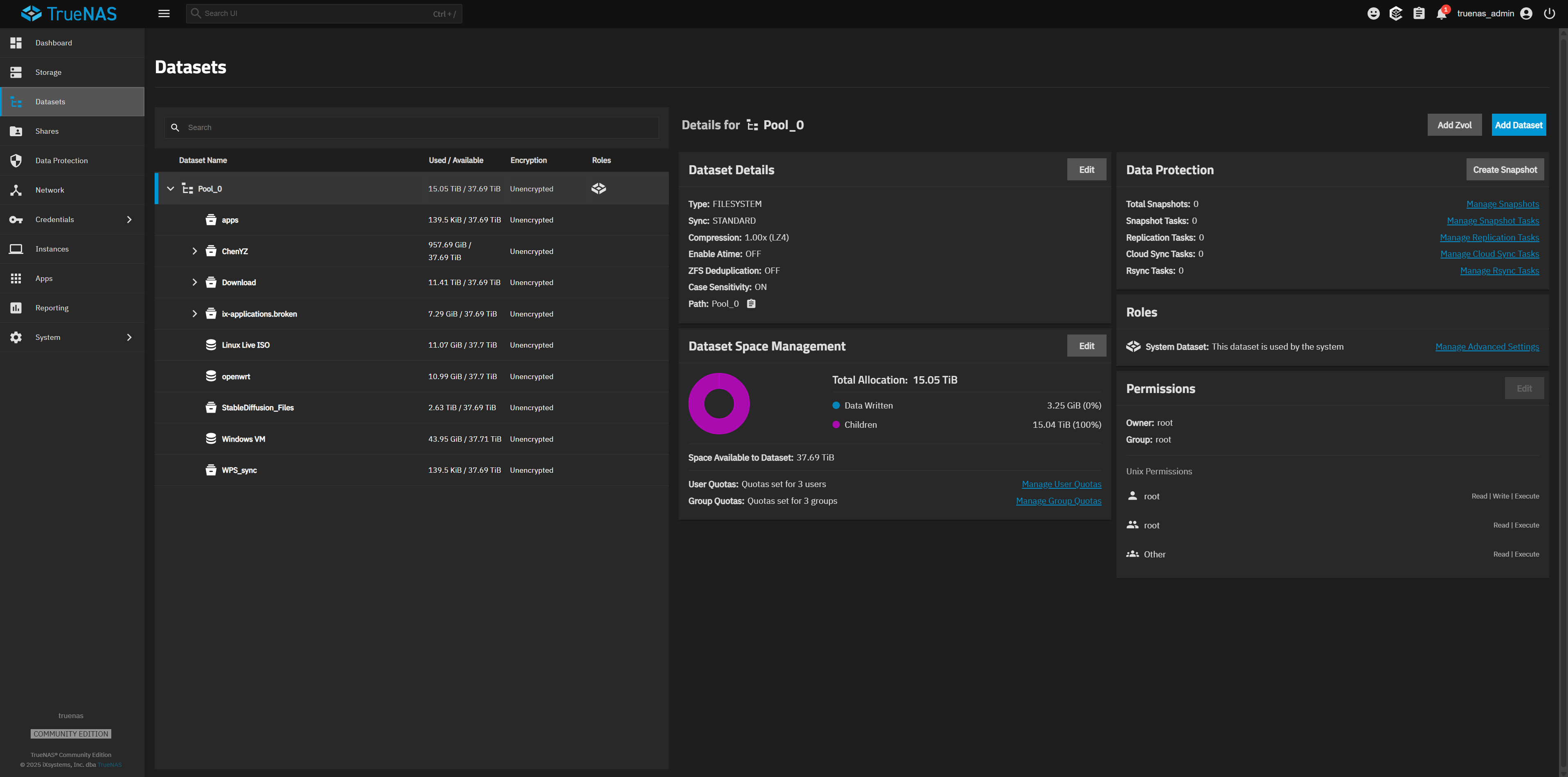Screen dimensions: 1568x777
Task: Select the StableDiffusion_Files dataset row
Action: tap(412, 408)
